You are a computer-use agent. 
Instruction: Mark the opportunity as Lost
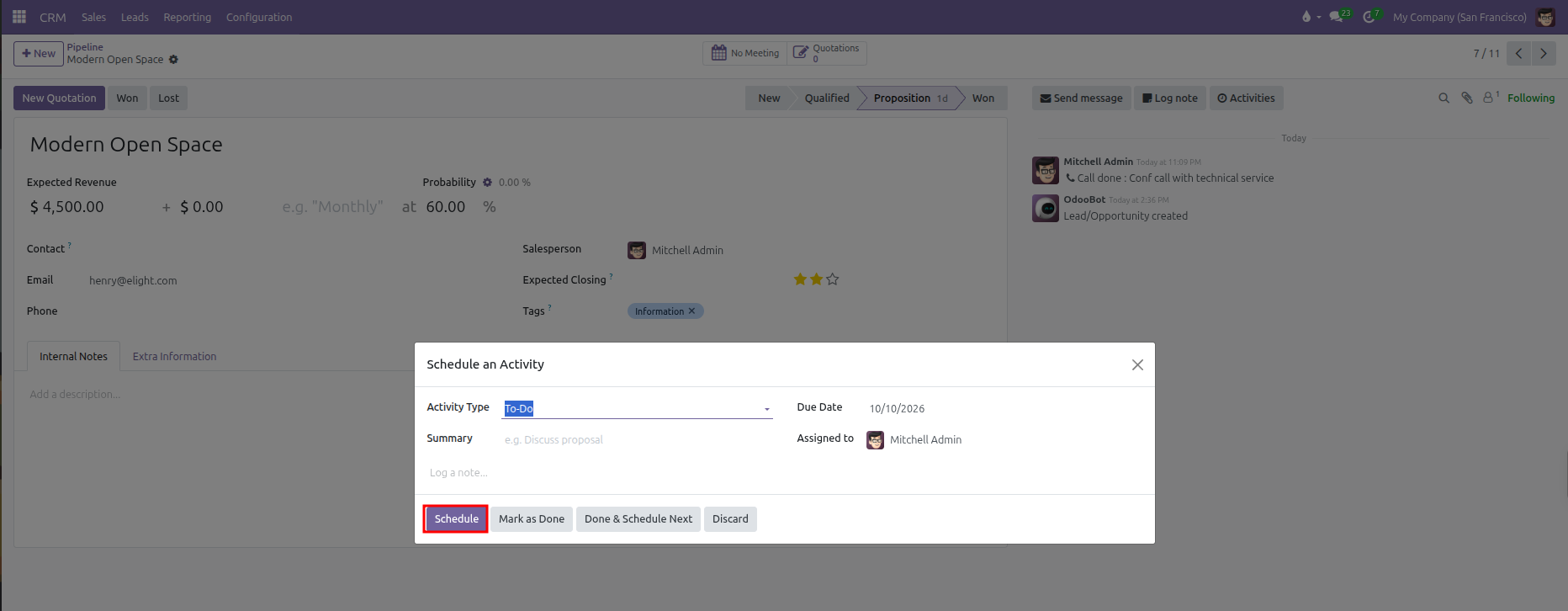[x=168, y=98]
